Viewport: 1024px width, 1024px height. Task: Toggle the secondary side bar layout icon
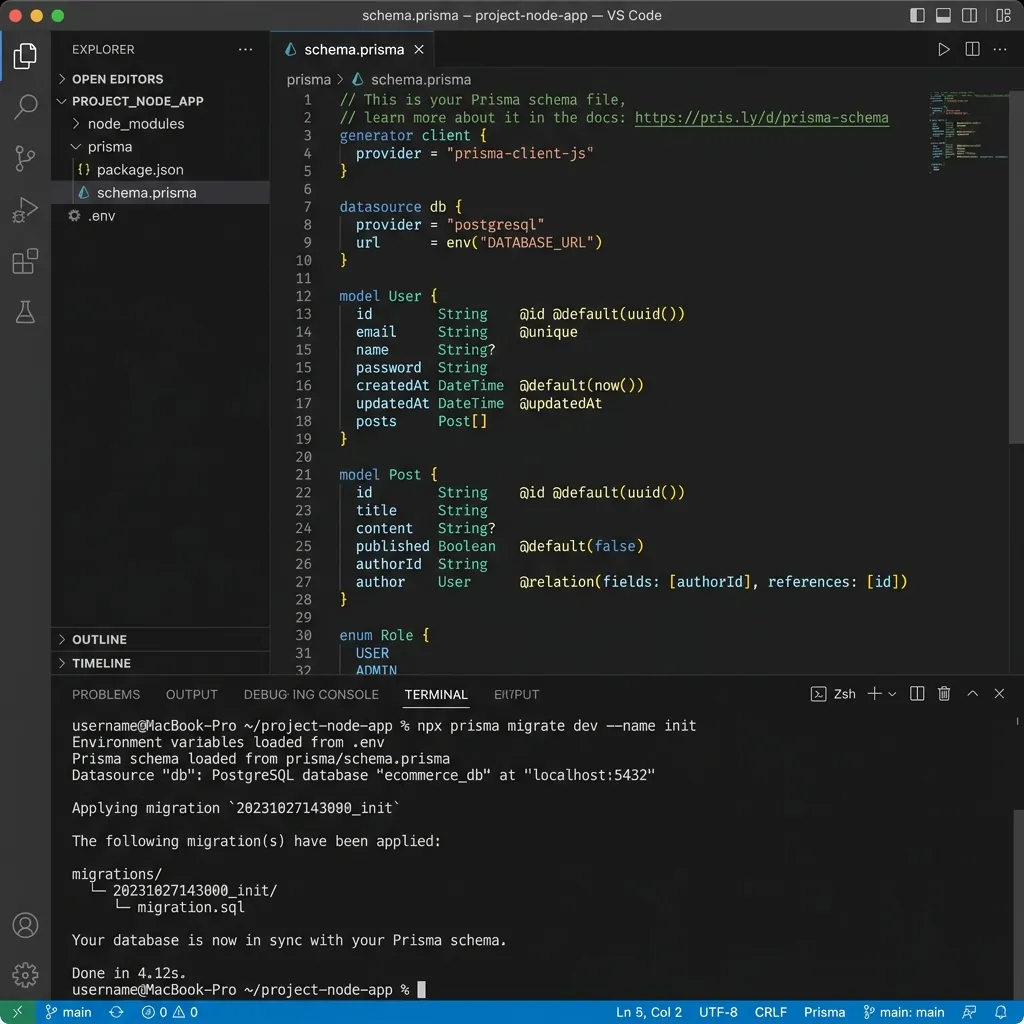pyautogui.click(x=970, y=16)
